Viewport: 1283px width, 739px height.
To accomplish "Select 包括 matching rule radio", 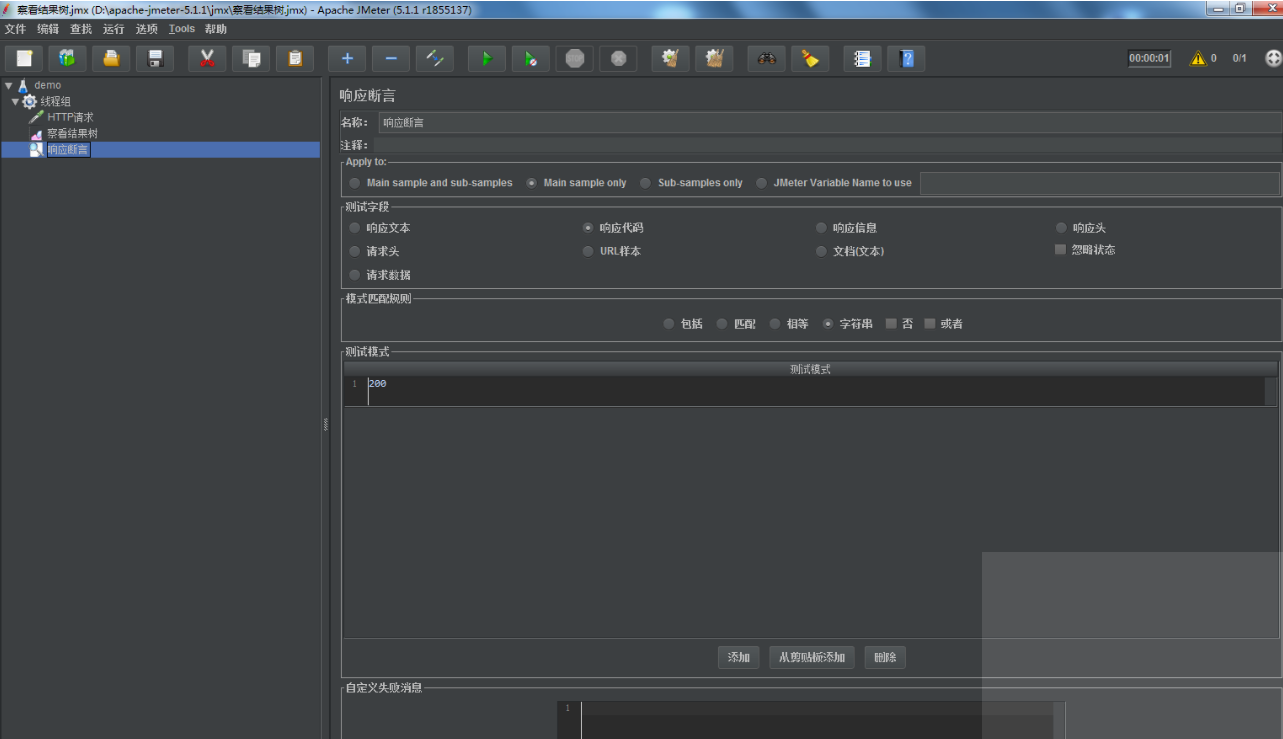I will tap(669, 324).
